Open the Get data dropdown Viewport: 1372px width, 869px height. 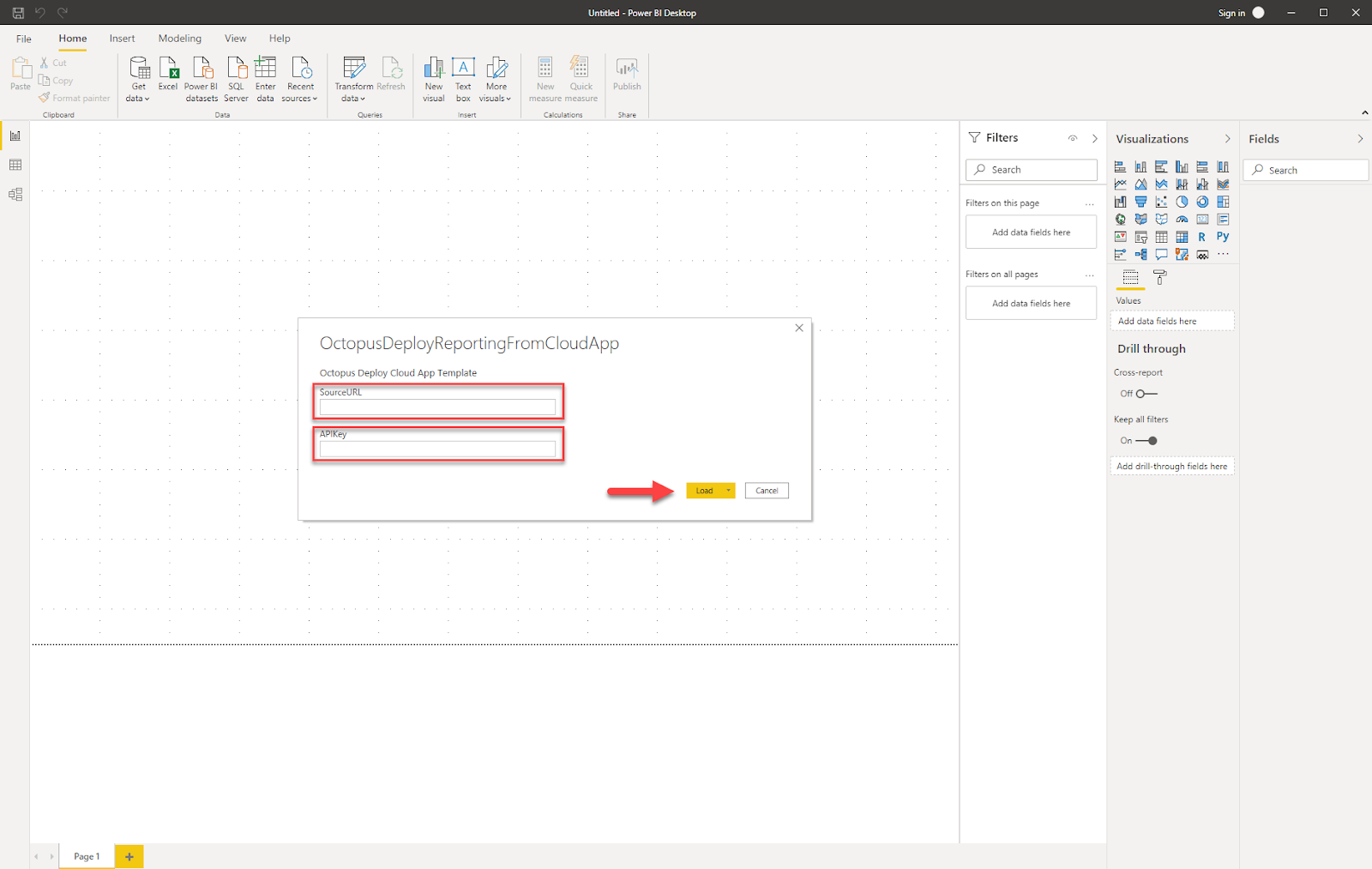click(138, 80)
